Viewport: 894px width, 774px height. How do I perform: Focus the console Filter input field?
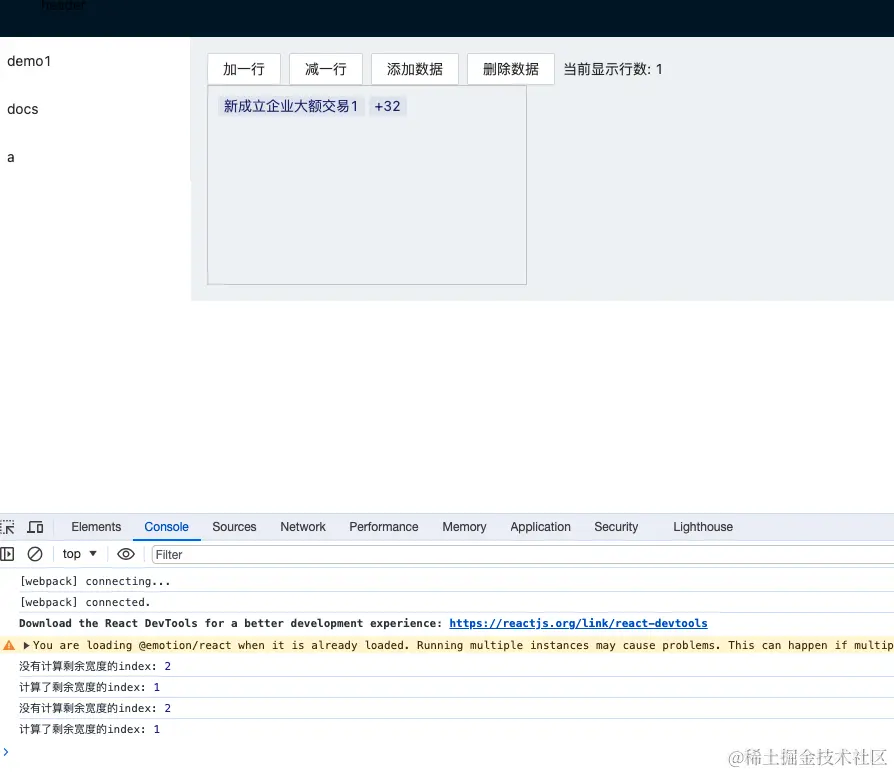(522, 555)
